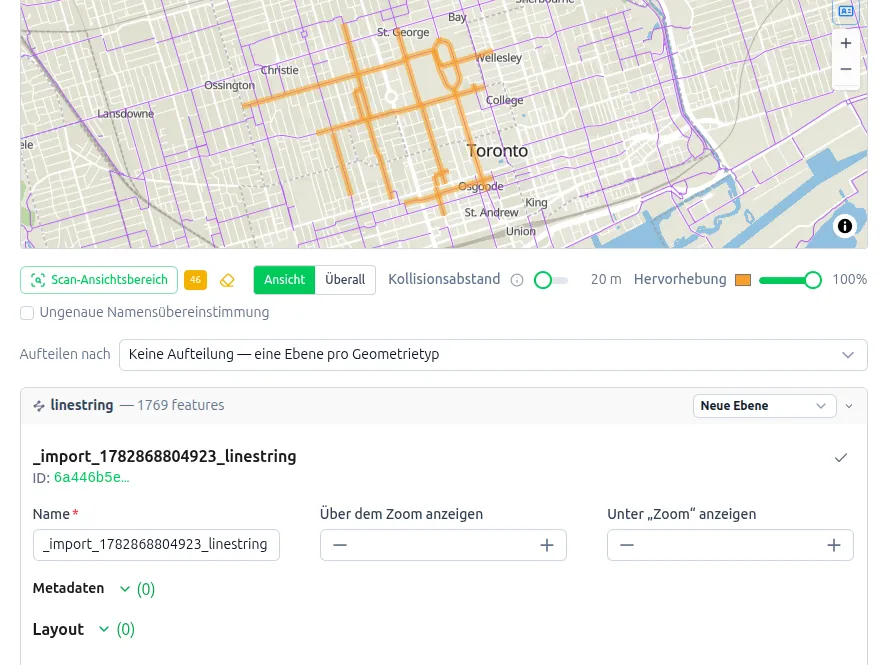Click the checkmark confirm icon for import layer
The height and width of the screenshot is (665, 887).
(x=841, y=457)
